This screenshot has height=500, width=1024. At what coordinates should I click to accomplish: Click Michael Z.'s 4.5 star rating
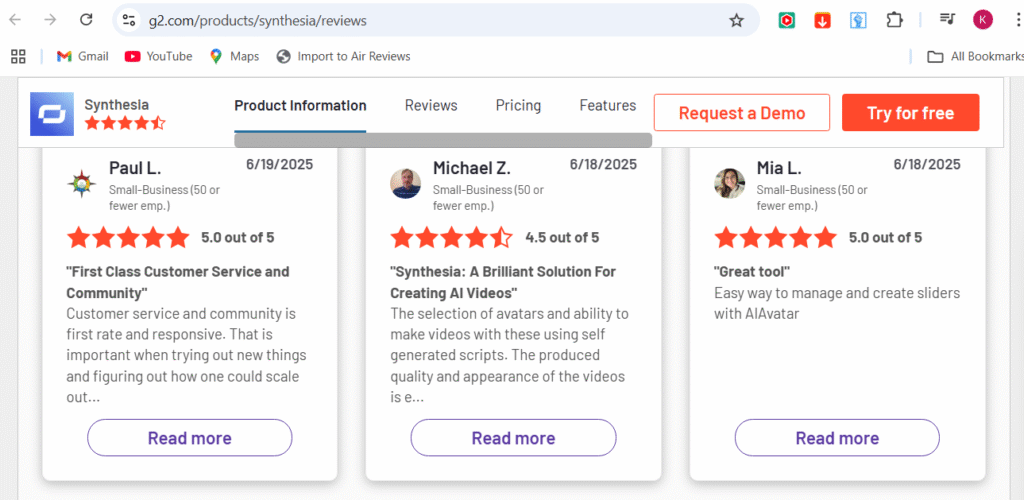pos(452,238)
